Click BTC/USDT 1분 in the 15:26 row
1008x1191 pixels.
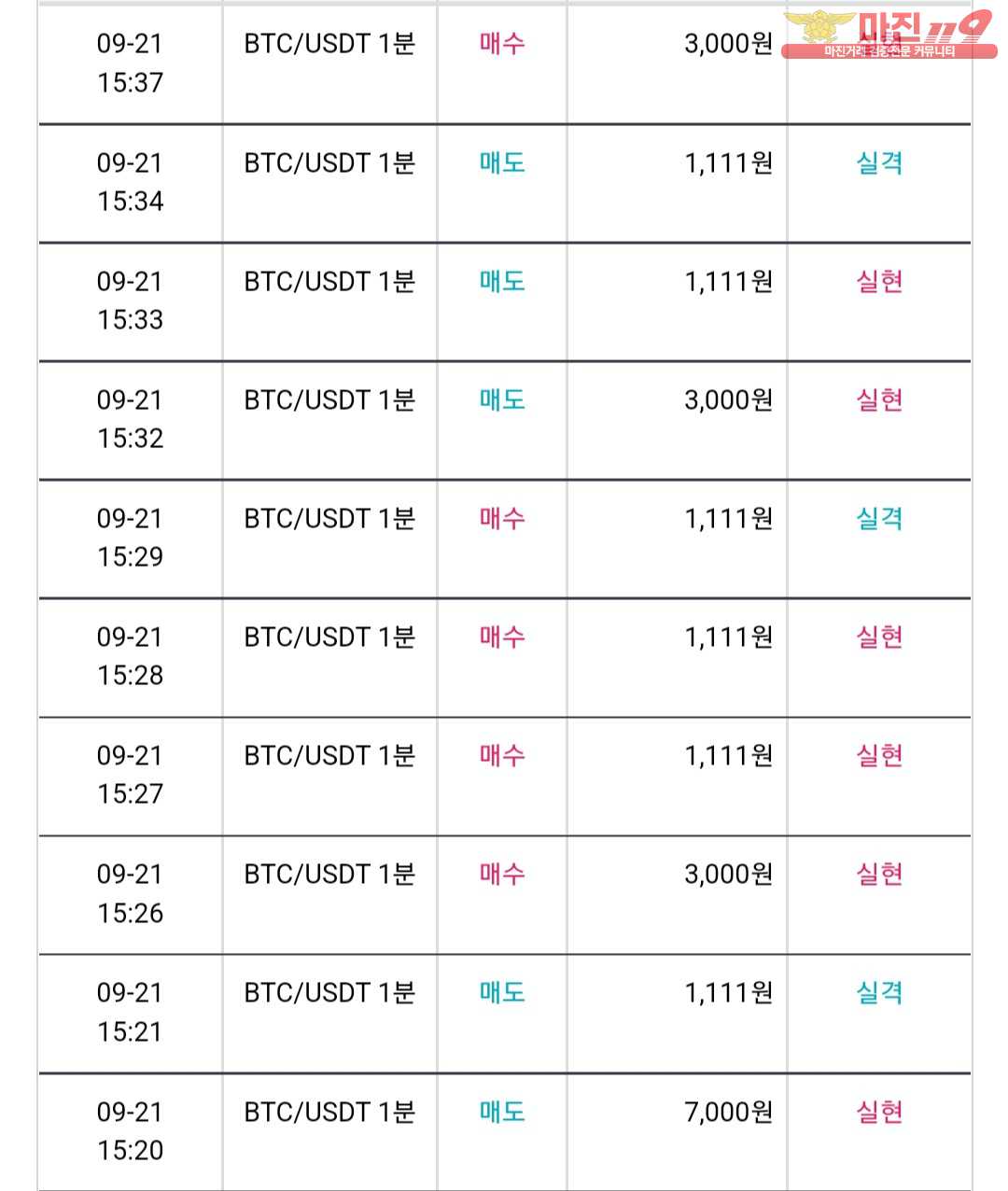pos(329,874)
